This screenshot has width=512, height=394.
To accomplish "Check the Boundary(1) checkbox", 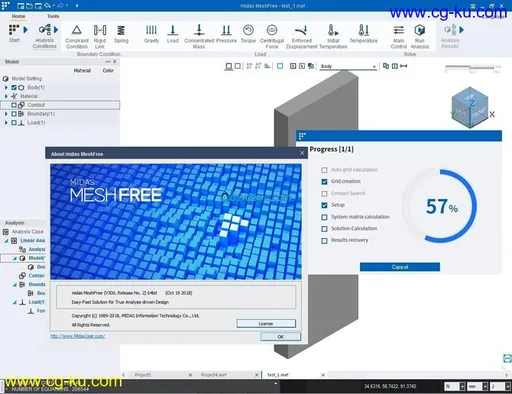I will [14, 114].
